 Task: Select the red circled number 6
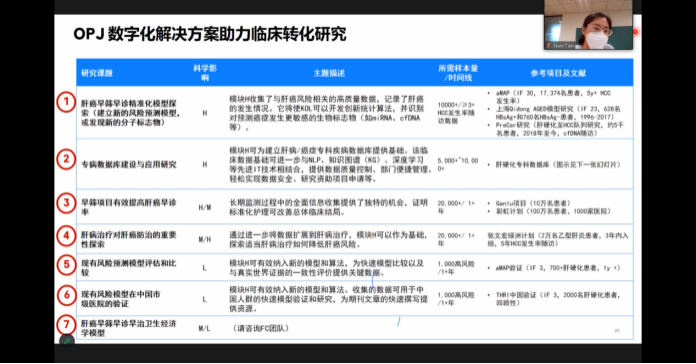[x=66, y=295]
